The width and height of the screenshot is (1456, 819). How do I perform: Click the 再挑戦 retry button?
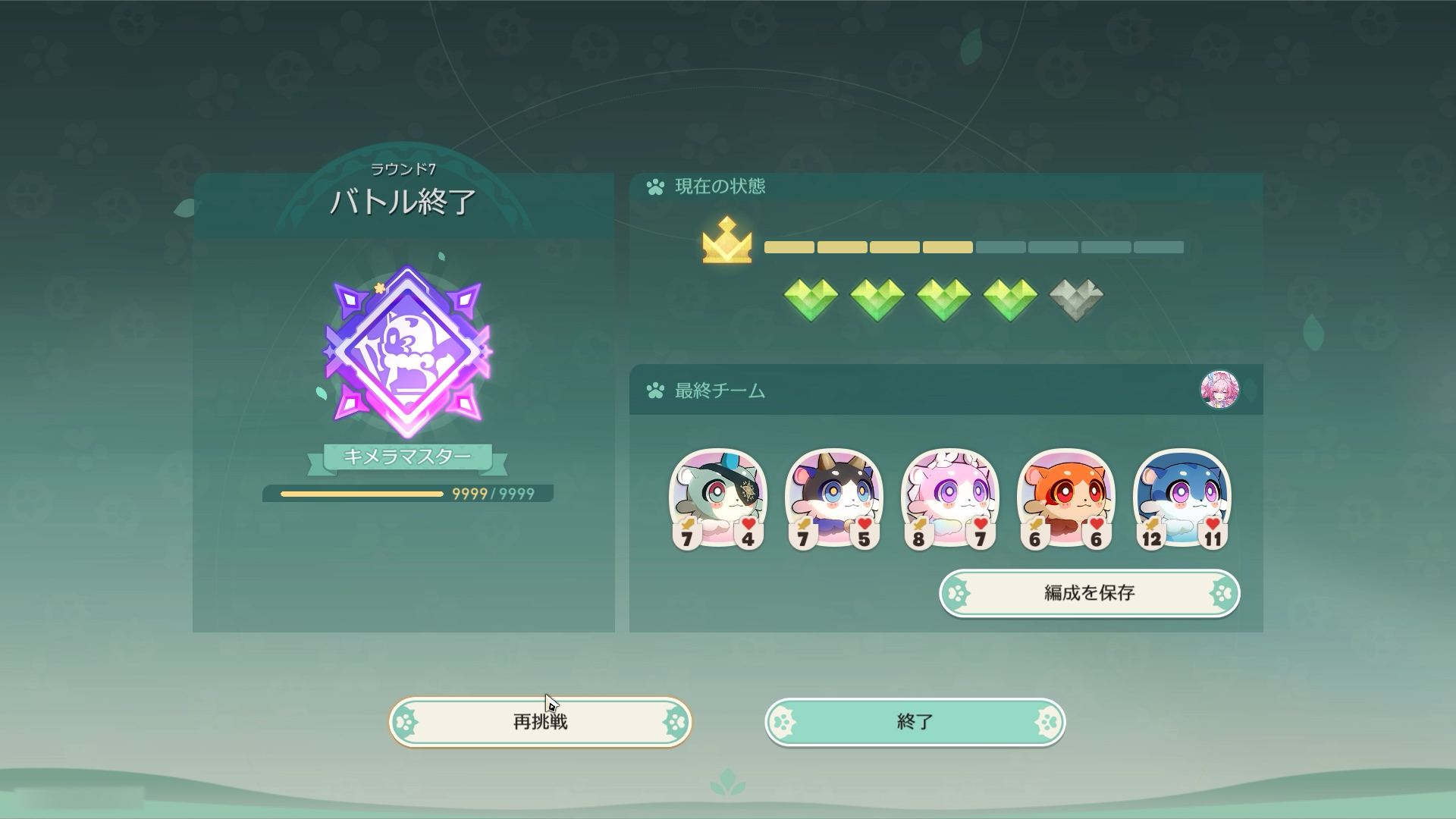coord(540,721)
